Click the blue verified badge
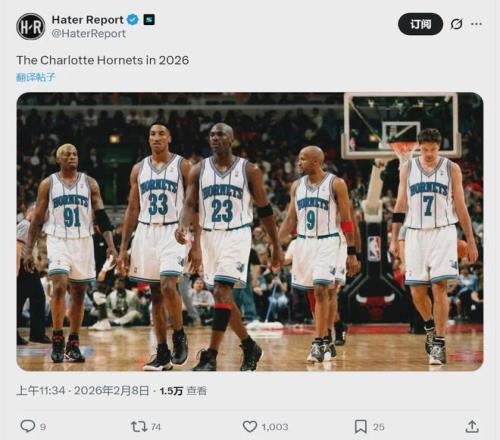Image resolution: width=500 pixels, height=440 pixels. (133, 20)
